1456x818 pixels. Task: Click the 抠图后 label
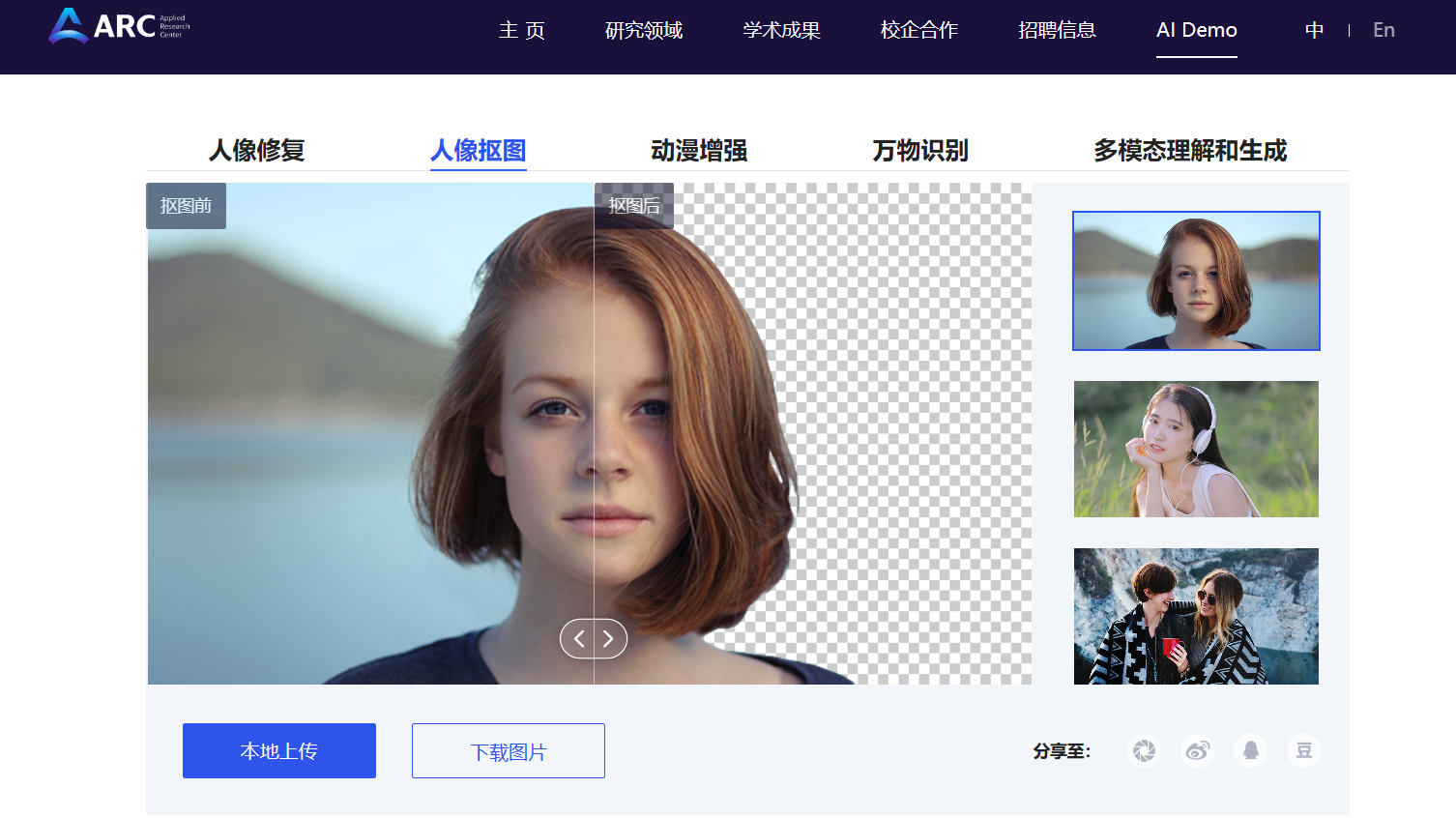pyautogui.click(x=634, y=206)
